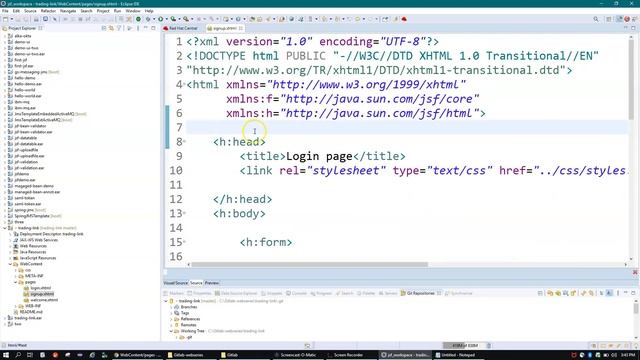The height and width of the screenshot is (360, 640).
Task: Select welcome.xhtml in Project Explorer
Action: [44, 300]
